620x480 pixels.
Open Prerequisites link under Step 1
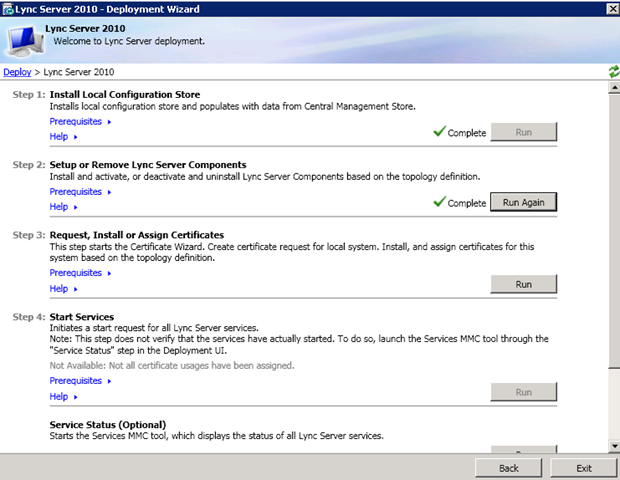80,121
